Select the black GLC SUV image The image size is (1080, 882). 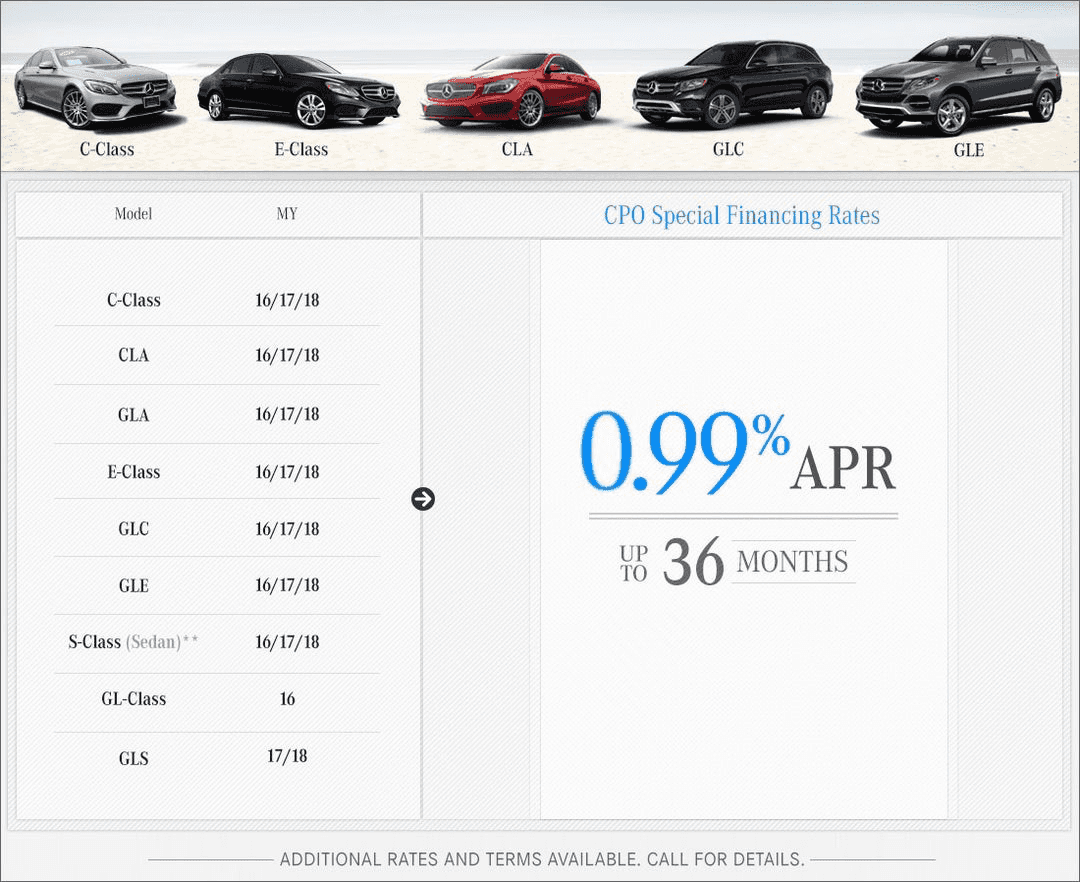point(732,85)
